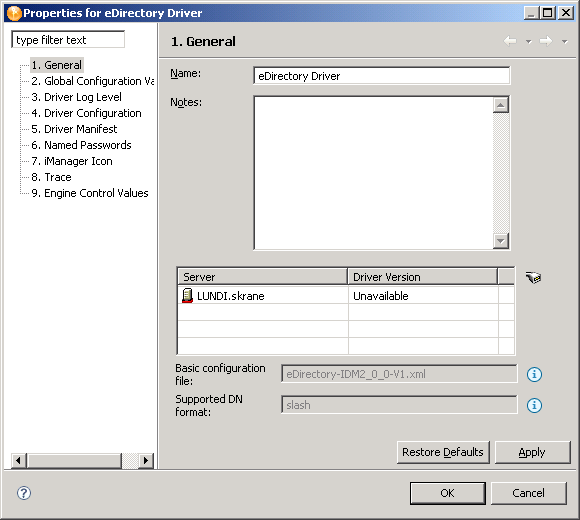Open 5. Driver Manifest page
This screenshot has height=520, width=580.
74,129
